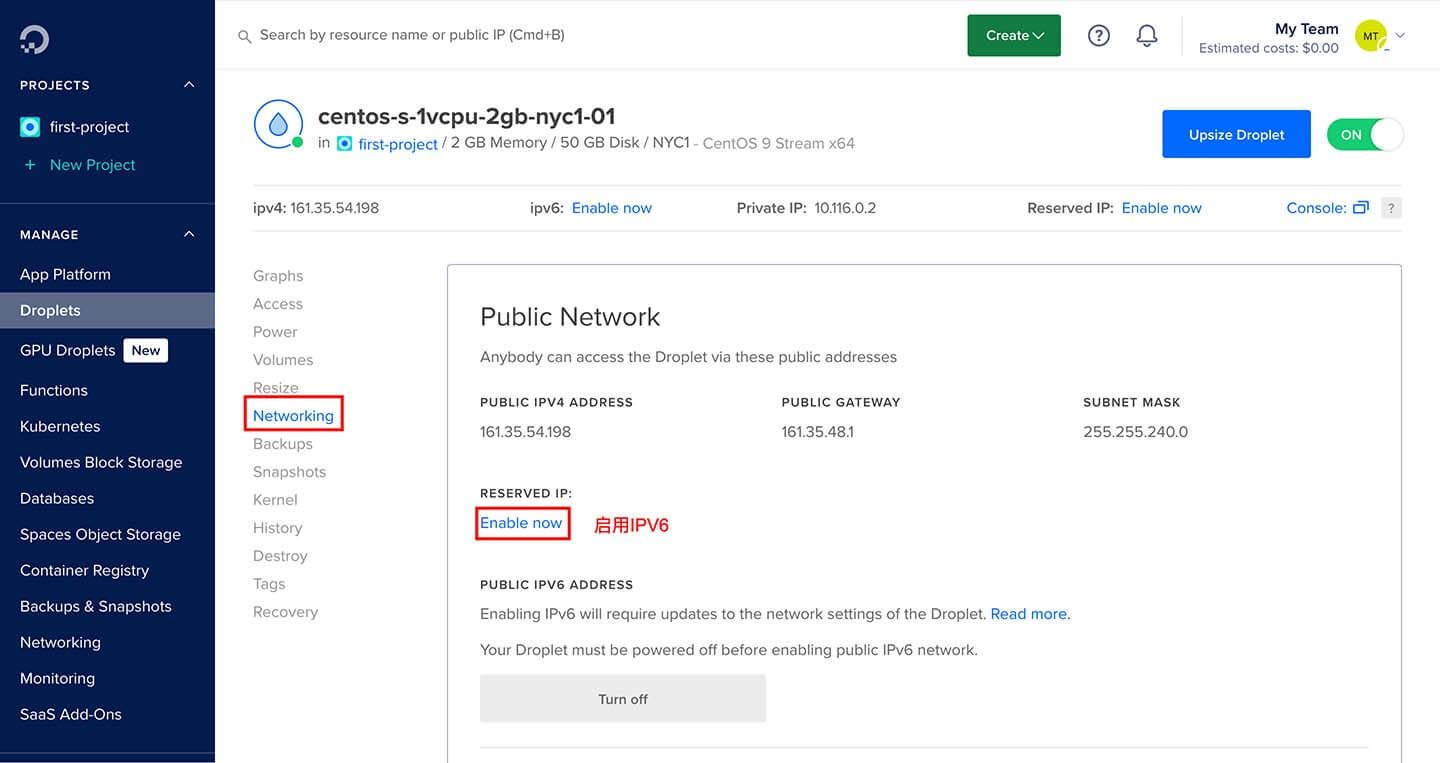The width and height of the screenshot is (1440, 763).
Task: Open the Create dropdown button
Action: click(1014, 35)
